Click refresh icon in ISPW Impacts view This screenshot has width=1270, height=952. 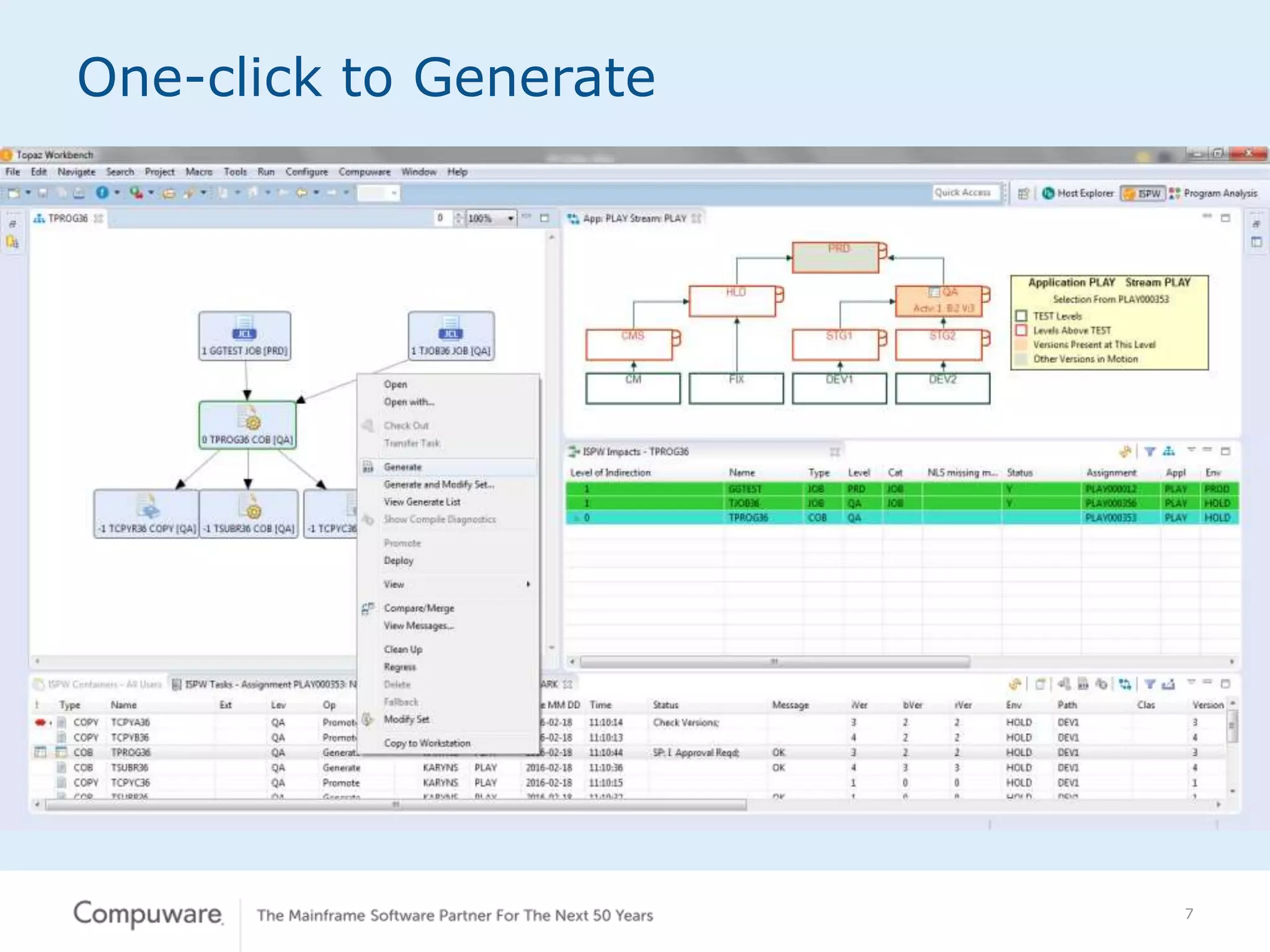tap(1125, 451)
